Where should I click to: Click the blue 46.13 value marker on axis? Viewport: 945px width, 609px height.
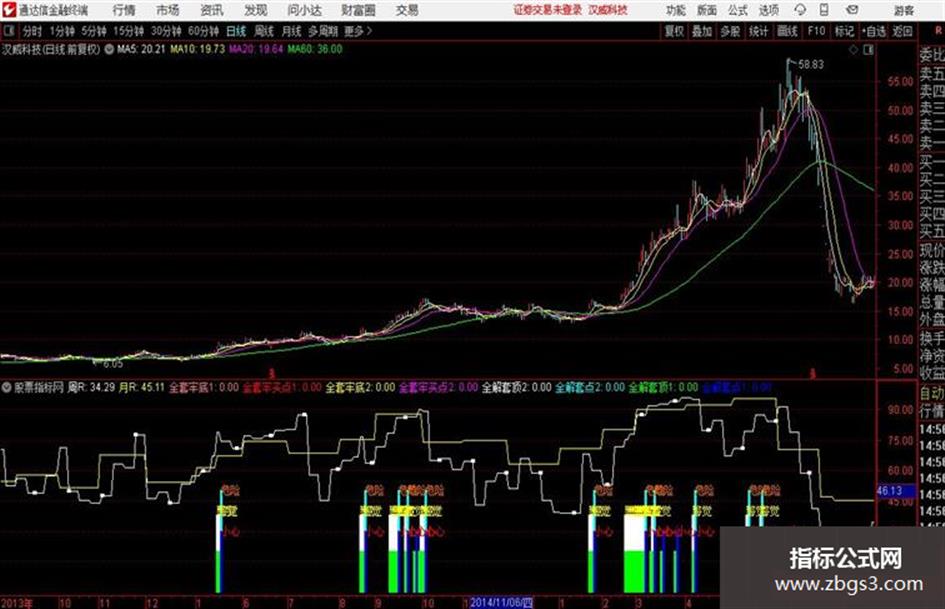(x=890, y=491)
